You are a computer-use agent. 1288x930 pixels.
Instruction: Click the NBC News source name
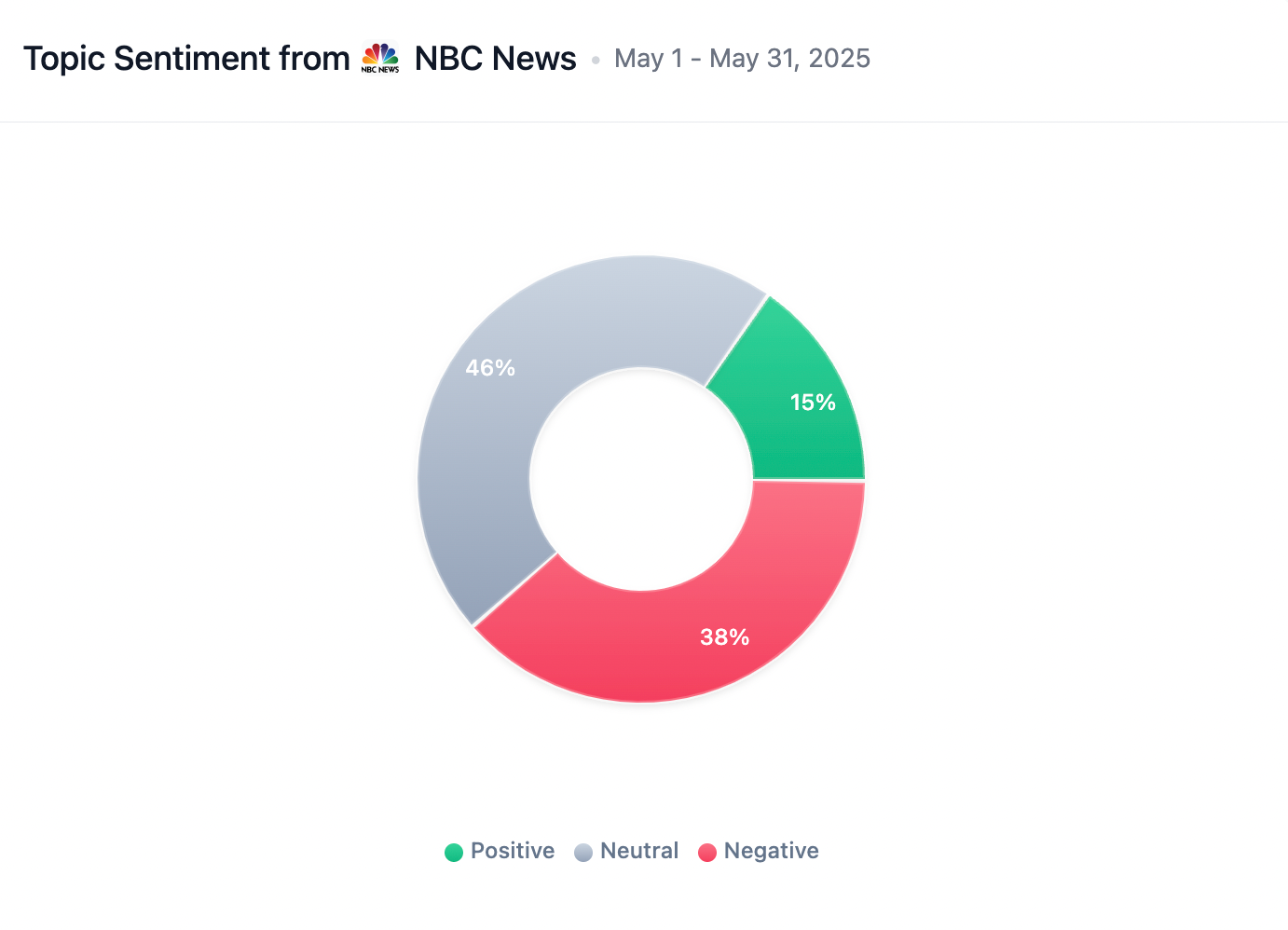pos(495,59)
